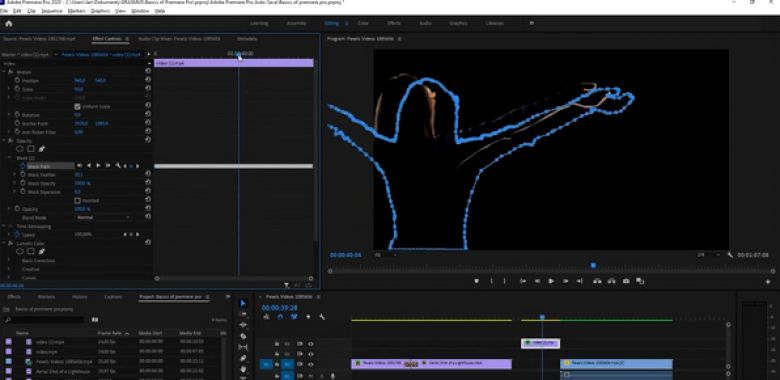Toggle animation stopwatch for Mask Opacity
Image resolution: width=780 pixels, height=380 pixels.
pos(23,183)
